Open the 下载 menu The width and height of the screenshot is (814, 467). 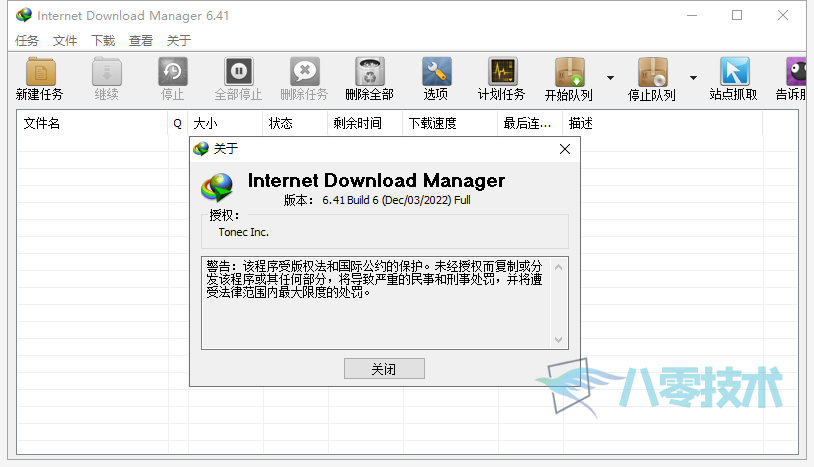point(103,40)
